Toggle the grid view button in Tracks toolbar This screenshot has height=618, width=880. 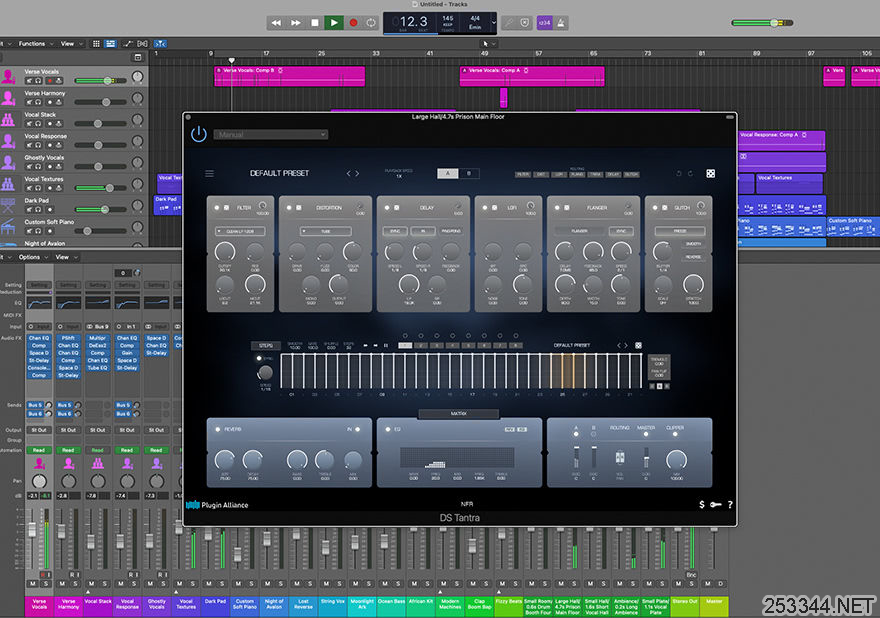[97, 44]
